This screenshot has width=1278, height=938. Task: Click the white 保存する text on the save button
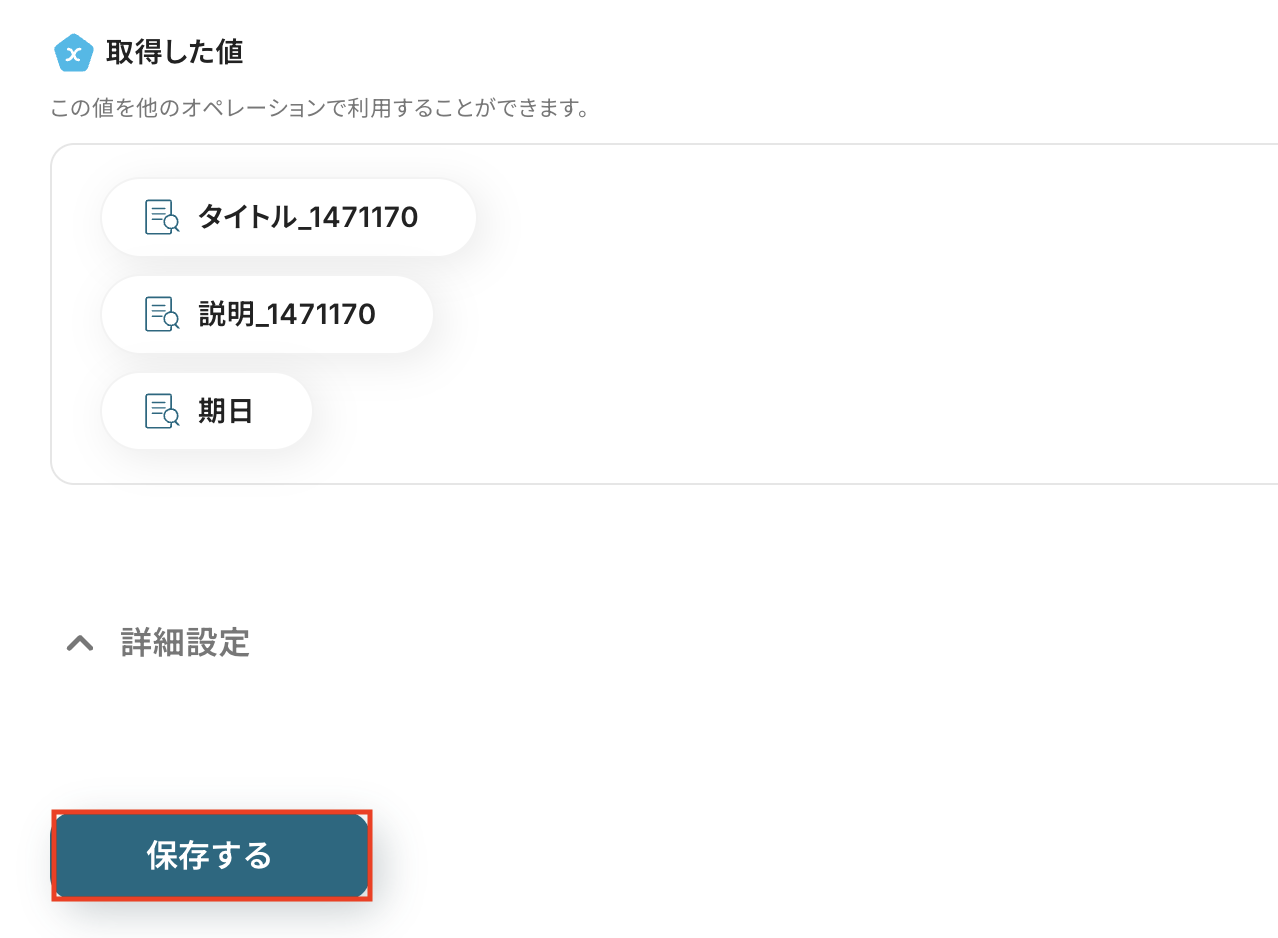tap(209, 856)
